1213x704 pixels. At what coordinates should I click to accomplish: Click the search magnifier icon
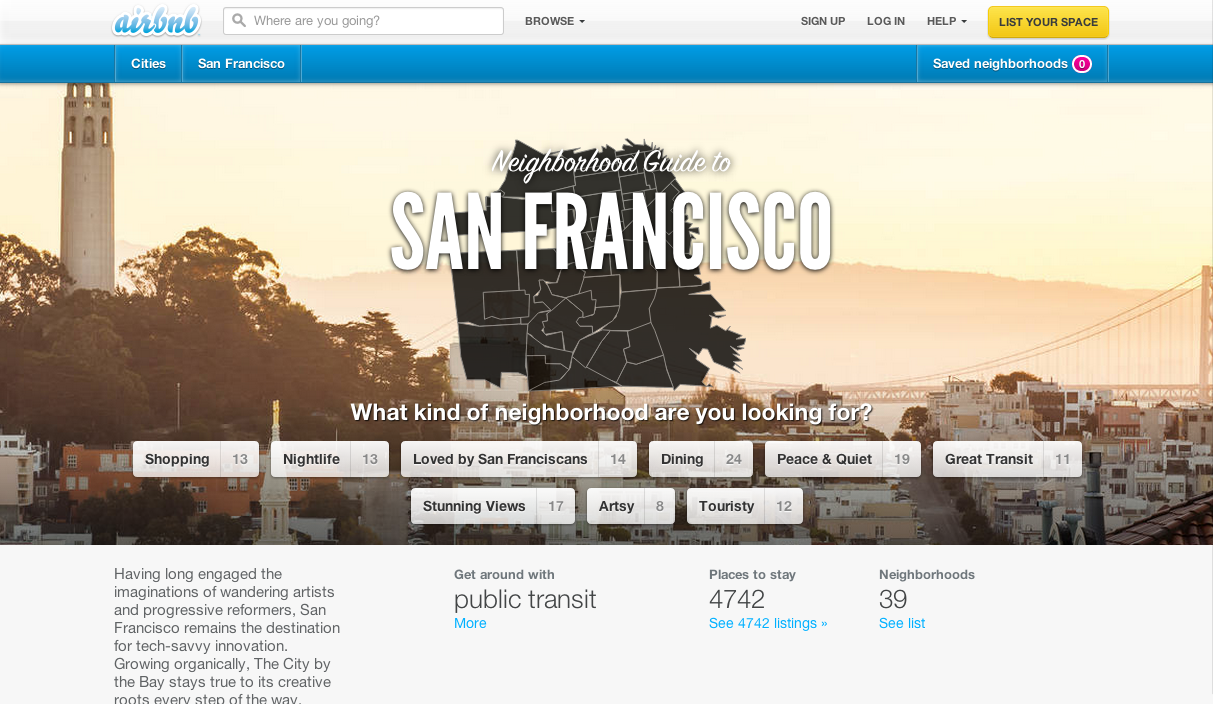pyautogui.click(x=239, y=20)
